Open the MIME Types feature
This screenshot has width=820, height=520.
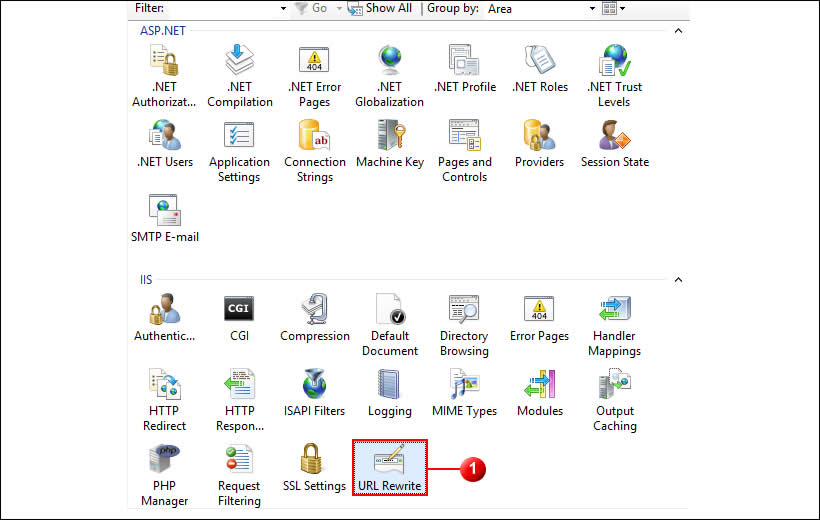464,392
